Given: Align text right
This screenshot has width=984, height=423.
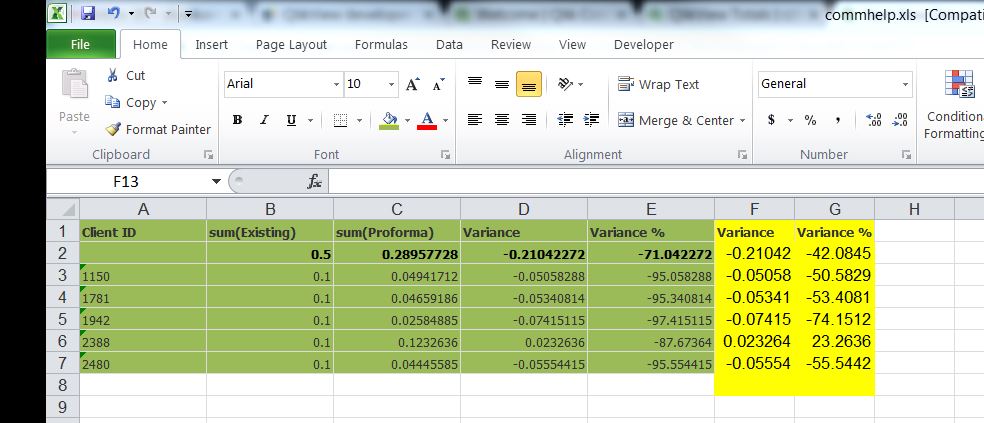Looking at the screenshot, I should tap(529, 120).
